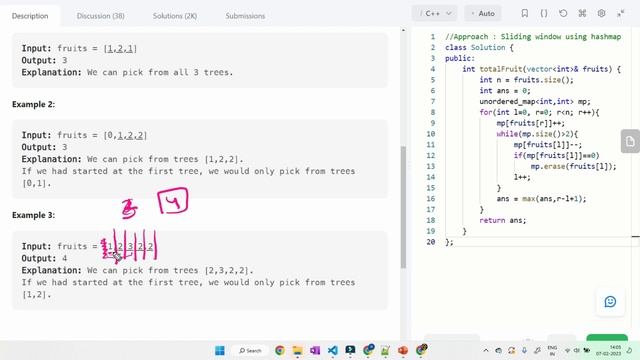Open the bookmark icon in editor toolbar
640x360 pixels.
[x=524, y=13]
